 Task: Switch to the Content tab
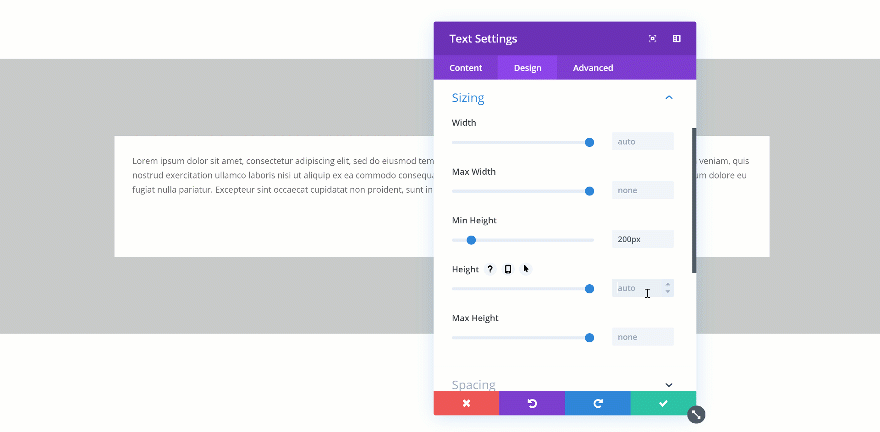[x=466, y=68]
